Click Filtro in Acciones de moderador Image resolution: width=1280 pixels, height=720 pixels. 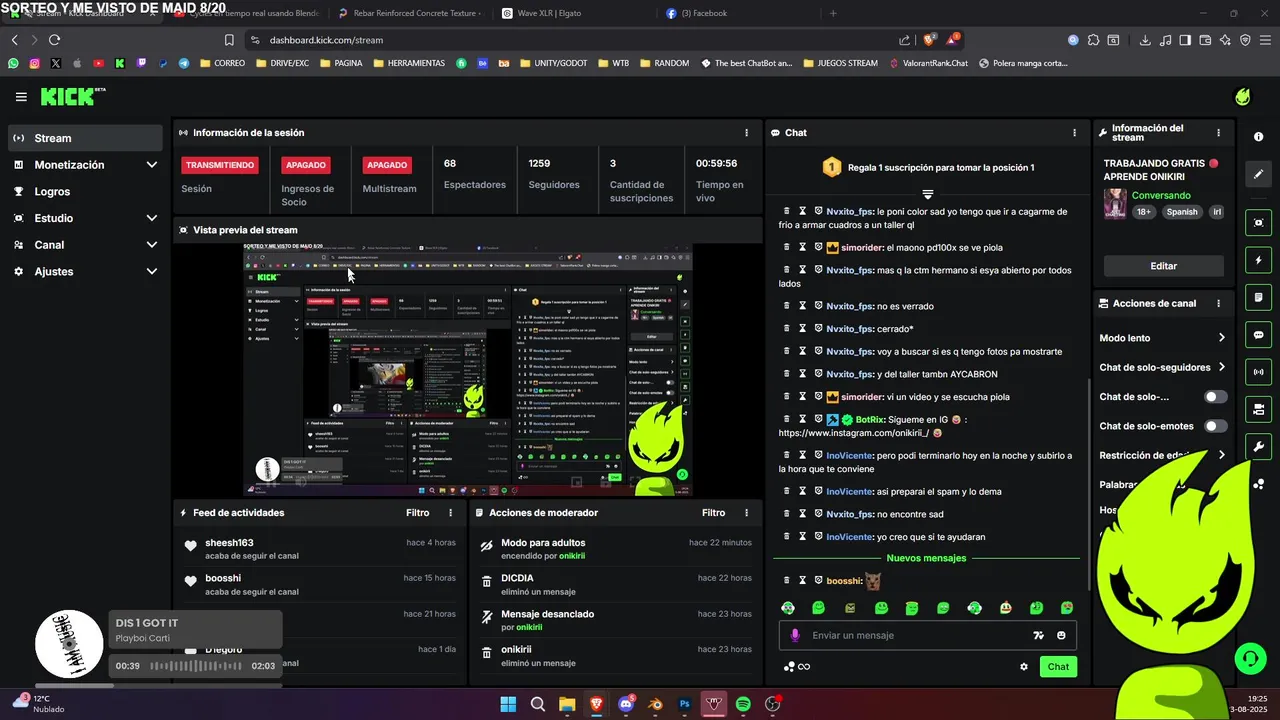(713, 513)
